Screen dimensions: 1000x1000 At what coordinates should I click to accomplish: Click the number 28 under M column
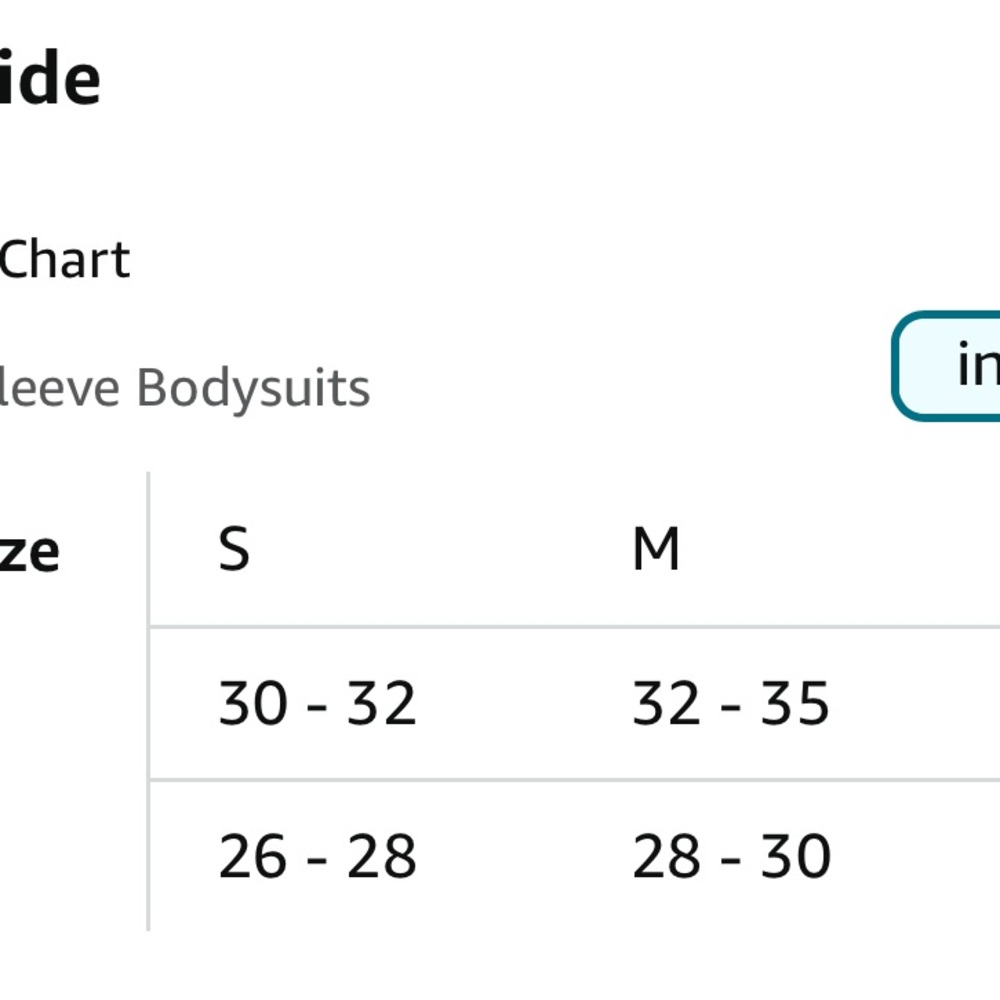666,856
